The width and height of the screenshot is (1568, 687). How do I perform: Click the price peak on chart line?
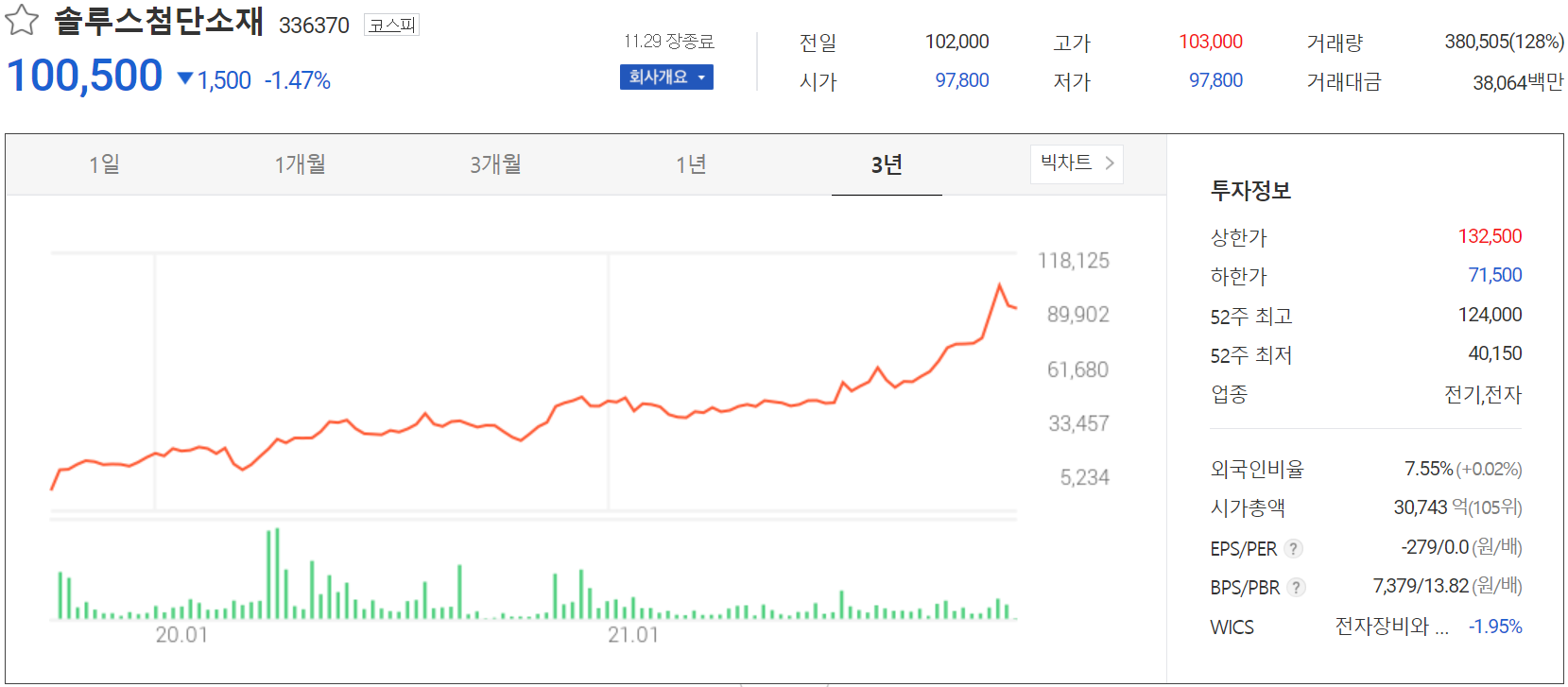pyautogui.click(x=999, y=284)
